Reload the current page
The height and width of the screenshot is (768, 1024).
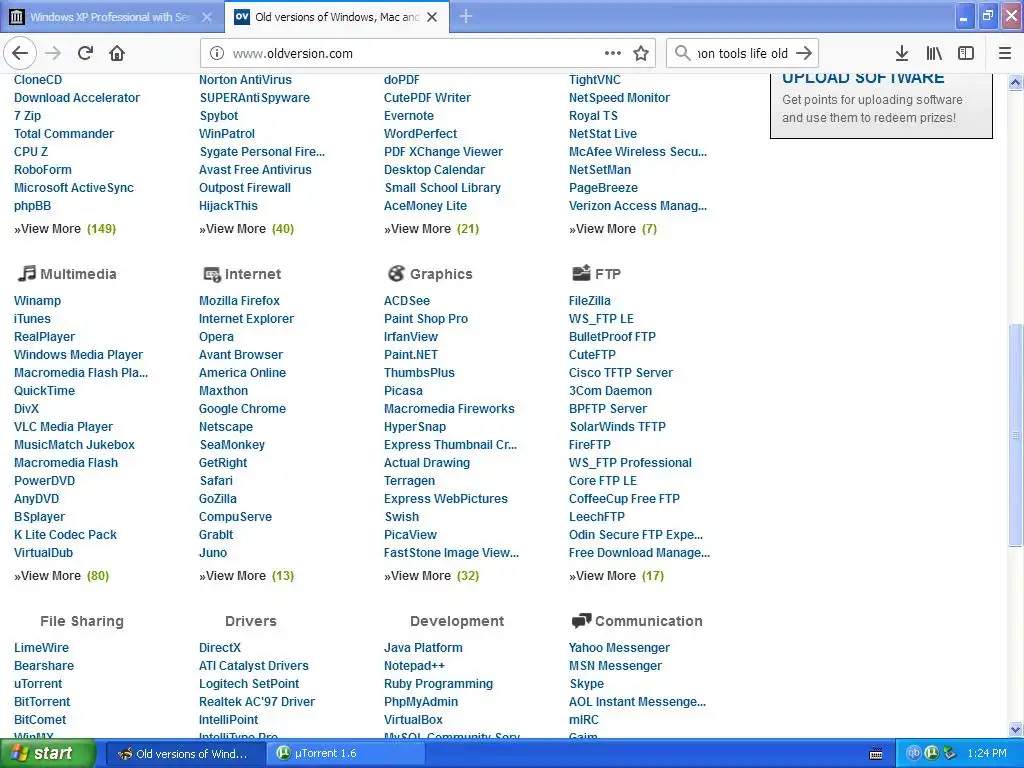pos(86,53)
